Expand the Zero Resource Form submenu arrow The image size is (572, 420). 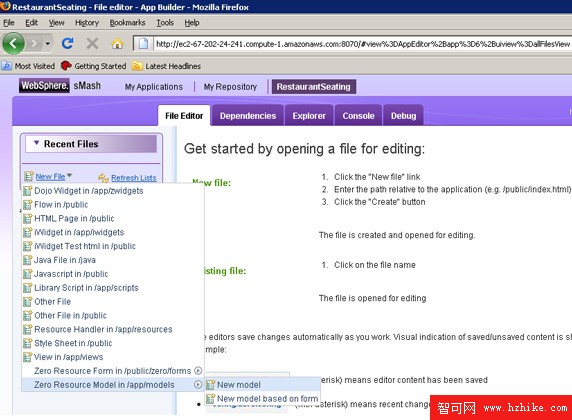click(198, 371)
